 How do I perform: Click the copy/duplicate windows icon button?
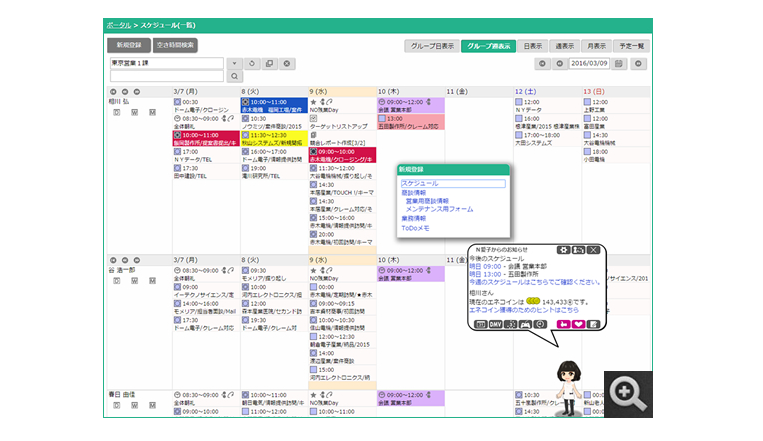269,63
